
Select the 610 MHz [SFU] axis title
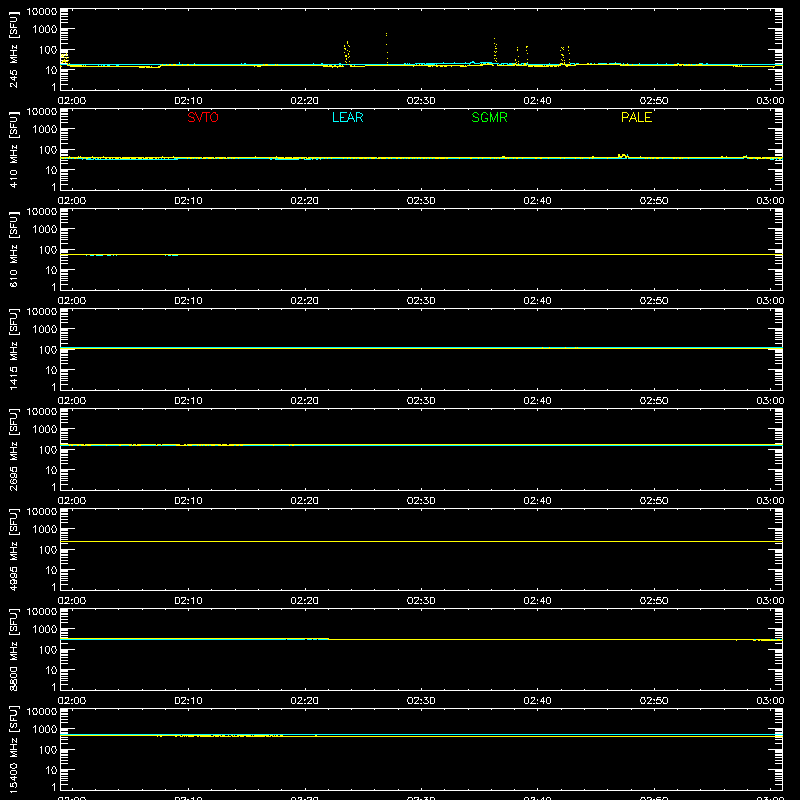point(13,249)
